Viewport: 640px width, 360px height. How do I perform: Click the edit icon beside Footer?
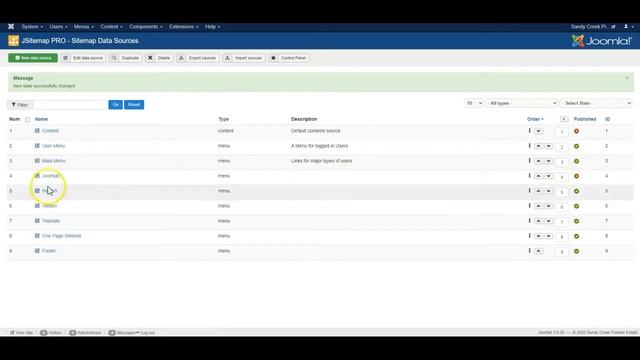click(37, 251)
